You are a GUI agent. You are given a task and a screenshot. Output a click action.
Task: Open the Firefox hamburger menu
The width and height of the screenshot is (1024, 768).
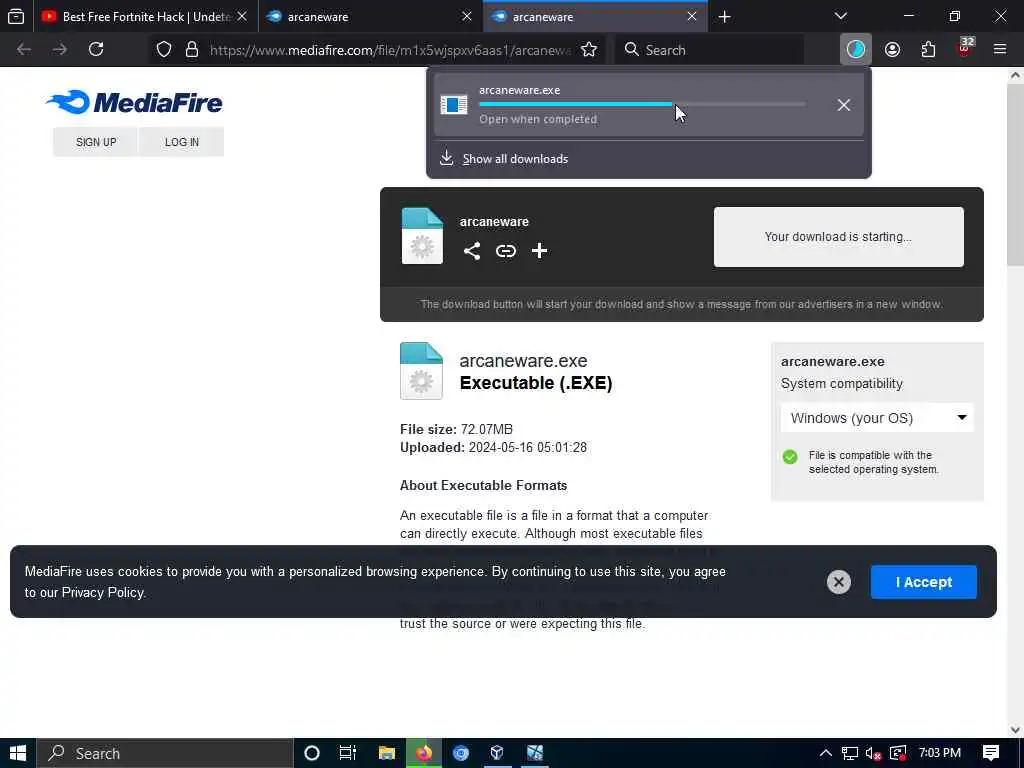(x=1000, y=50)
